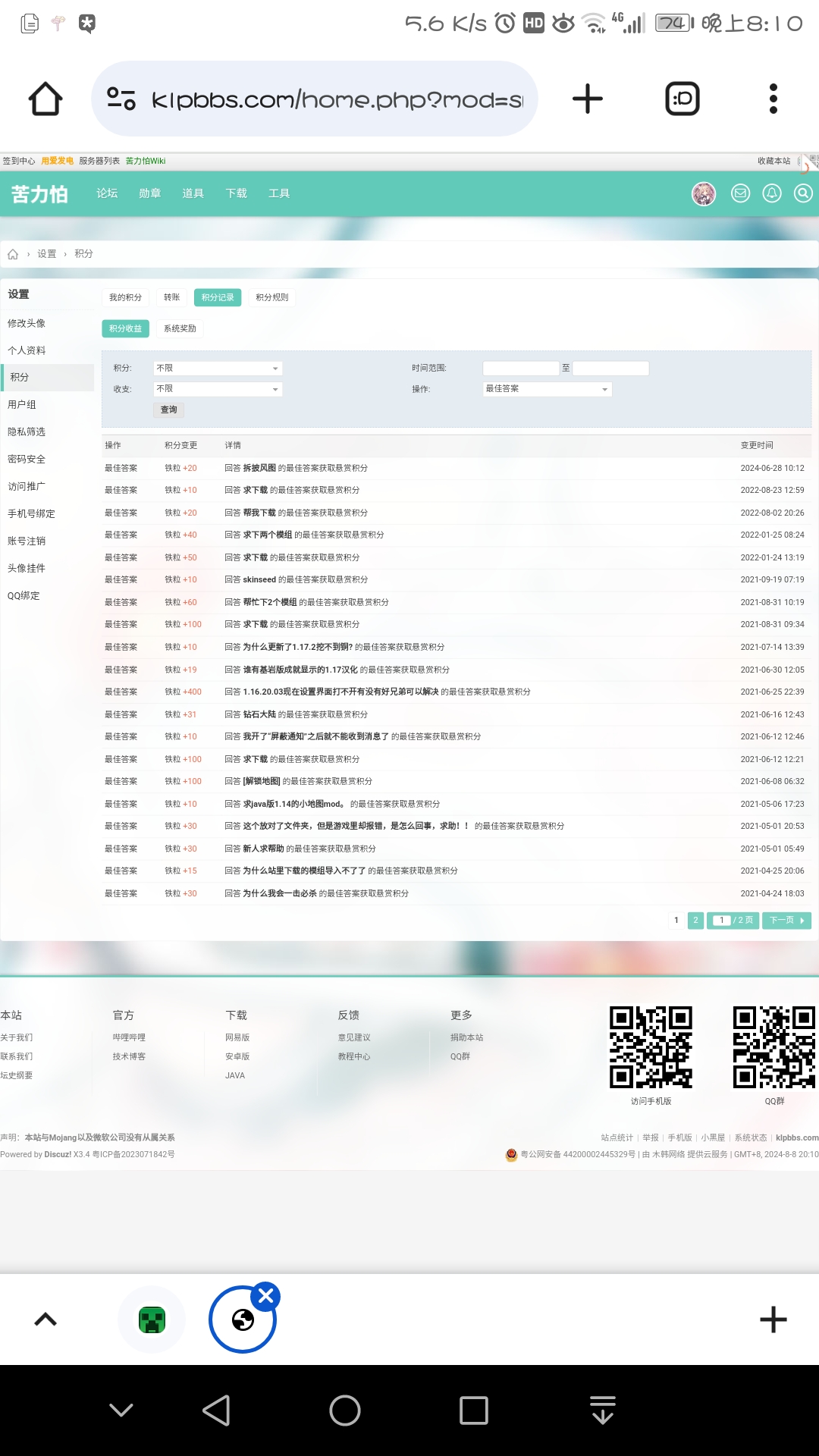Tap Android back navigation button
819x1456 pixels.
(217, 1410)
